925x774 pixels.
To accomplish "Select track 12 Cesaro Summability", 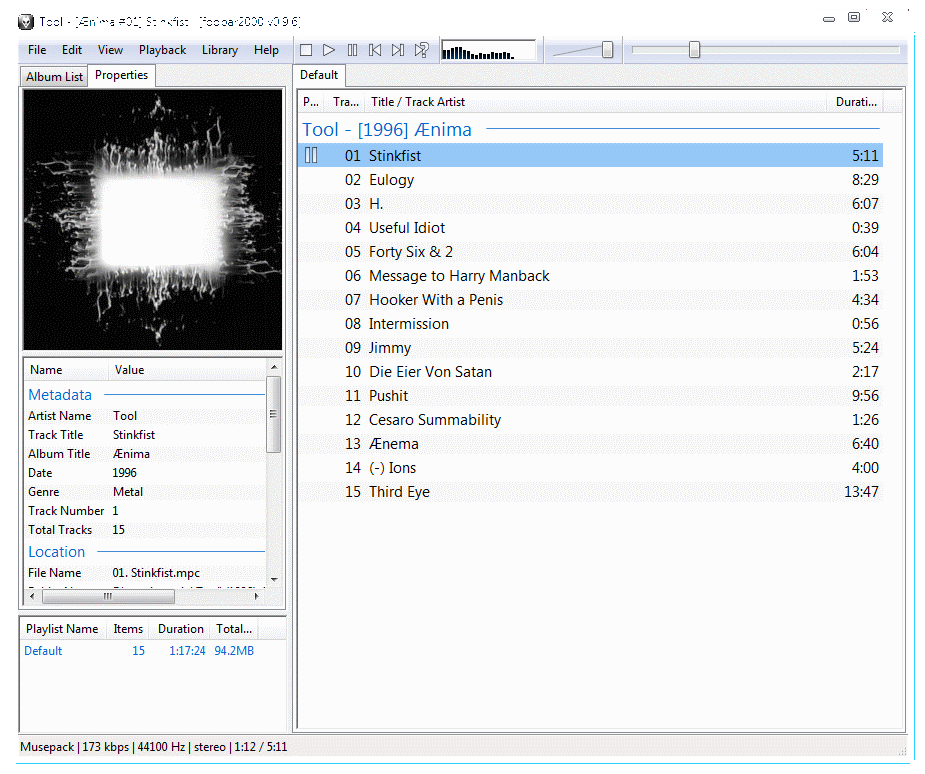I will point(590,420).
